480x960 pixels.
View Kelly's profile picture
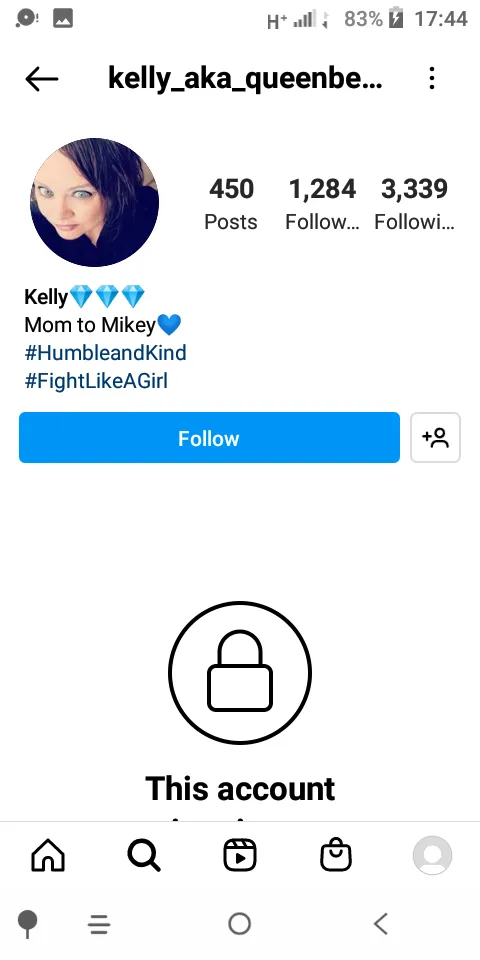tap(94, 202)
